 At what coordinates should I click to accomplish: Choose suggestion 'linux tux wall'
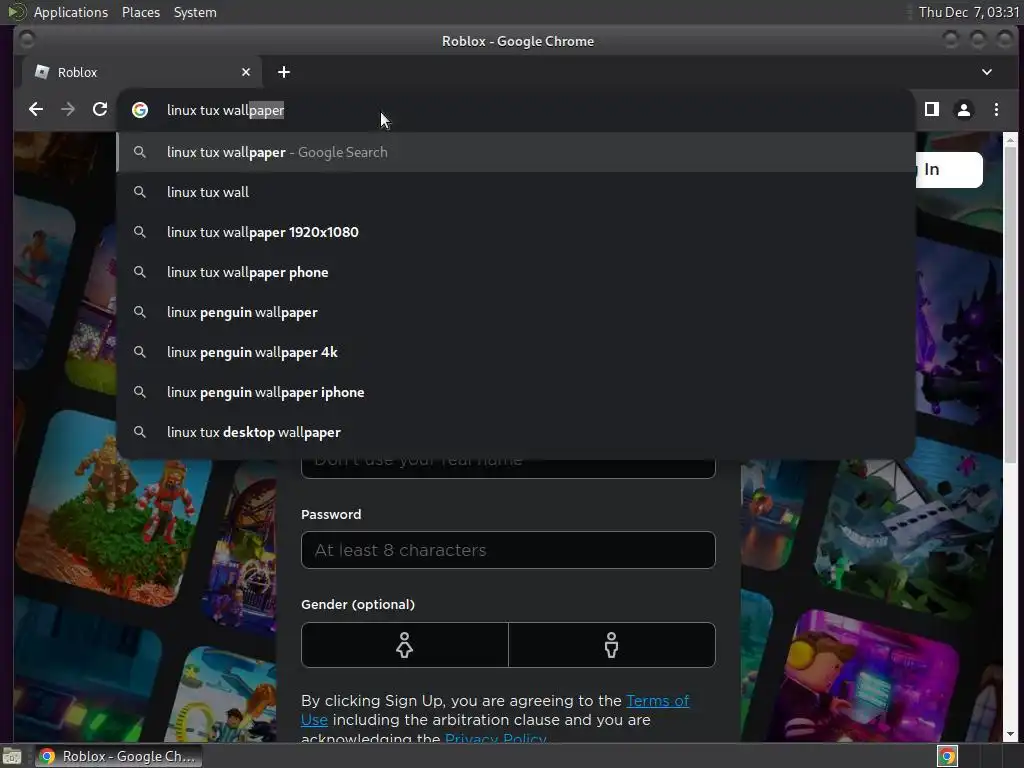click(516, 192)
